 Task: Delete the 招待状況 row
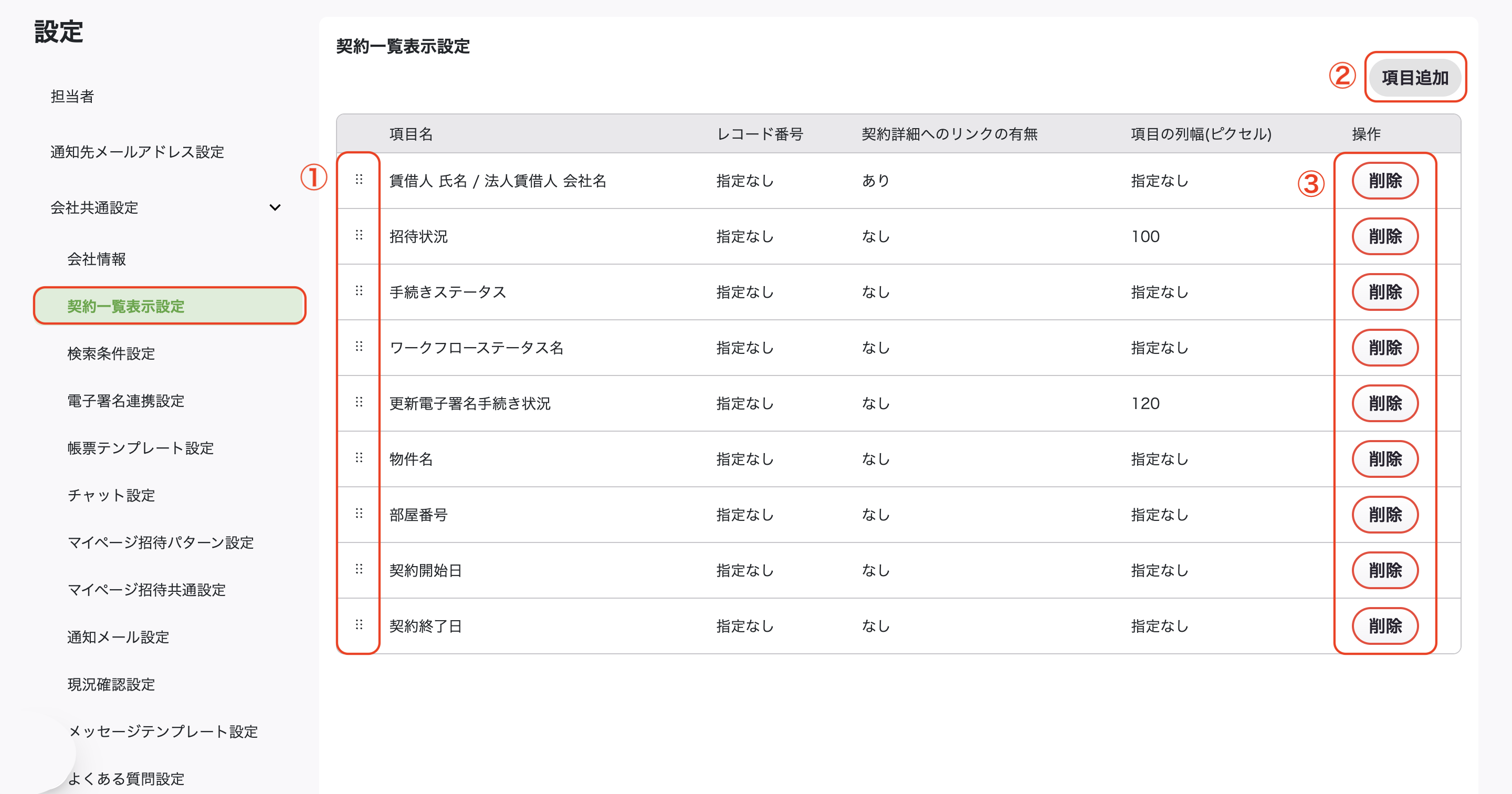(x=1385, y=236)
